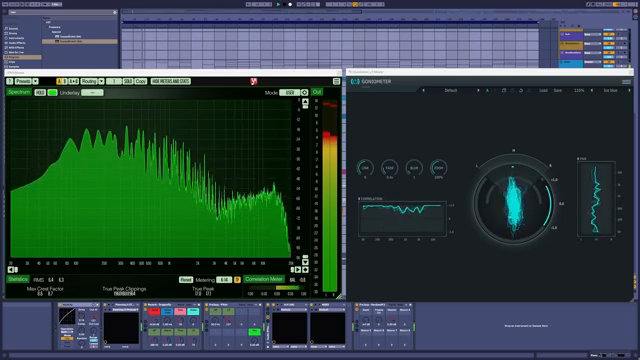Go to next Goniometer preset arrow
The width and height of the screenshot is (640, 360).
[478, 90]
